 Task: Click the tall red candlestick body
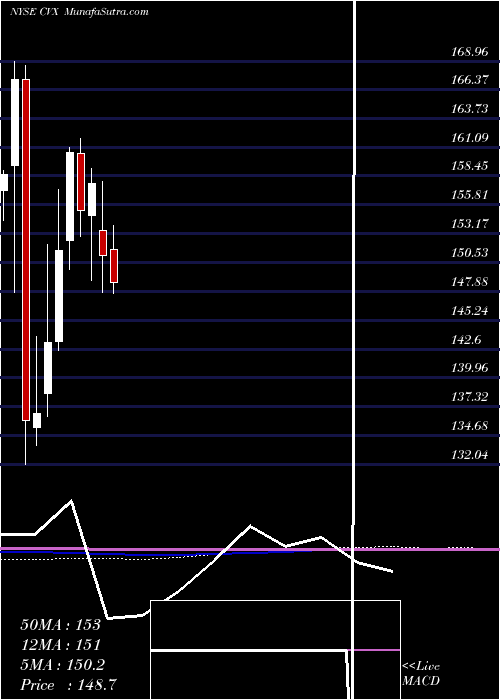point(26,250)
